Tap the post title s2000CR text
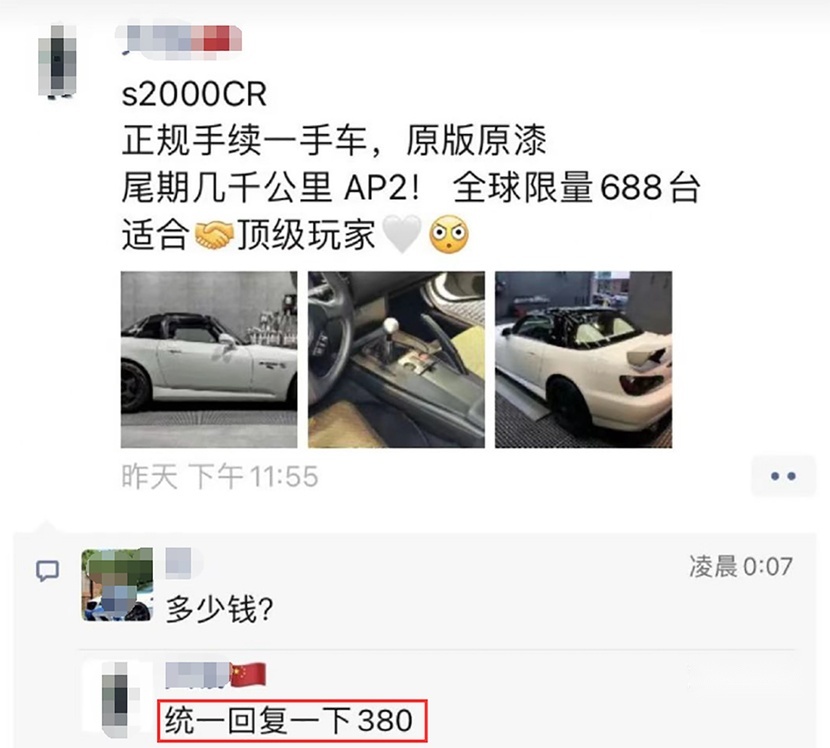Image resolution: width=830 pixels, height=748 pixels. (194, 94)
